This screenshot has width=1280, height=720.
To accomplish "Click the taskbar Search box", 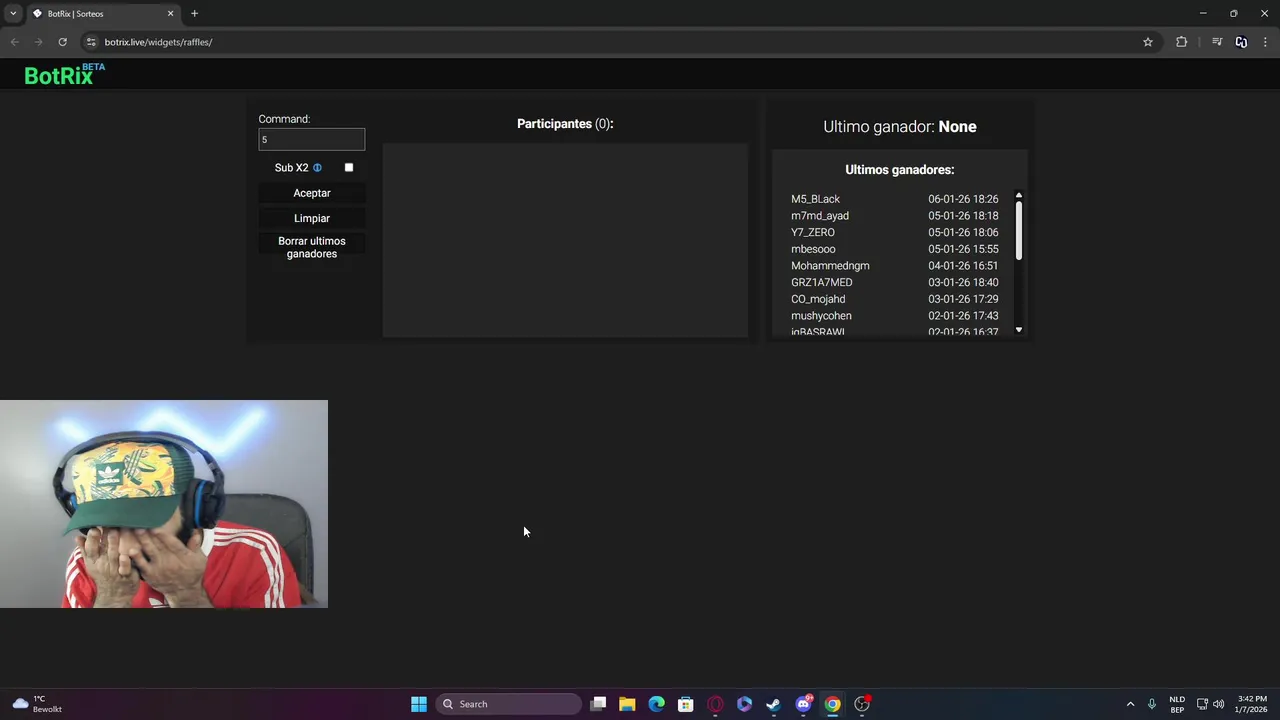I will pos(508,704).
